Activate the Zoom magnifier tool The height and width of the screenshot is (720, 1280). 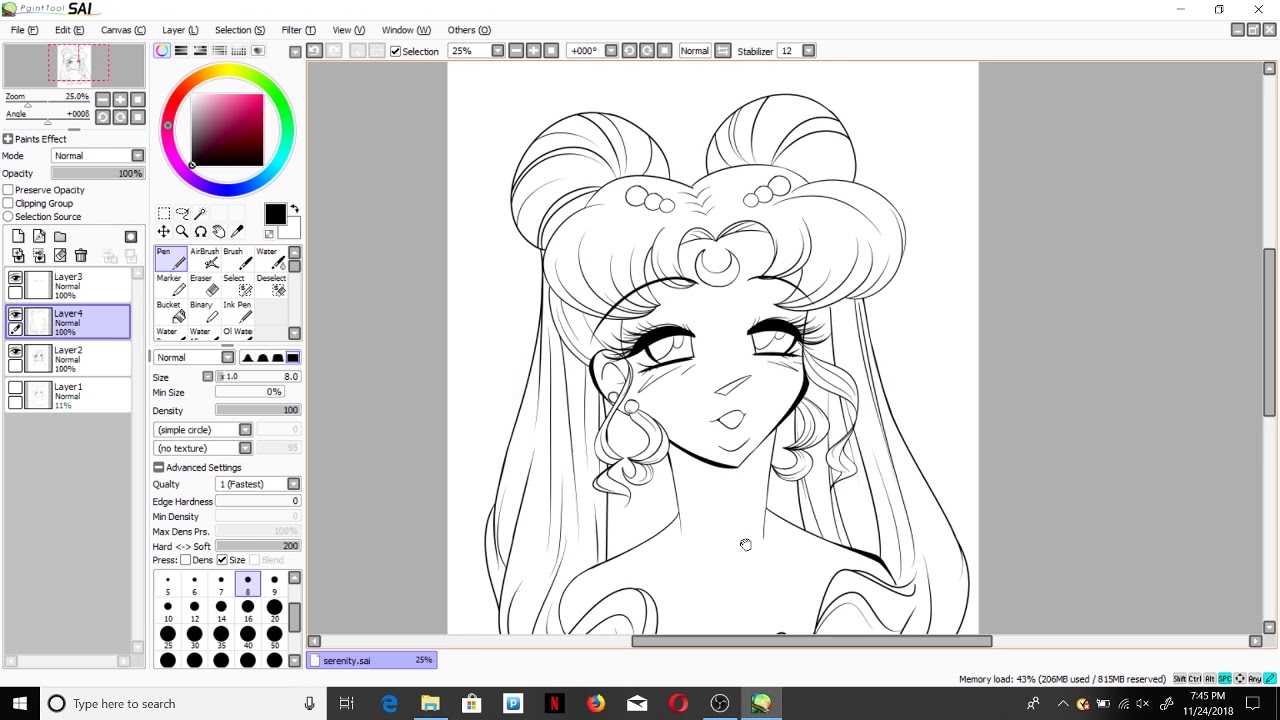click(182, 231)
